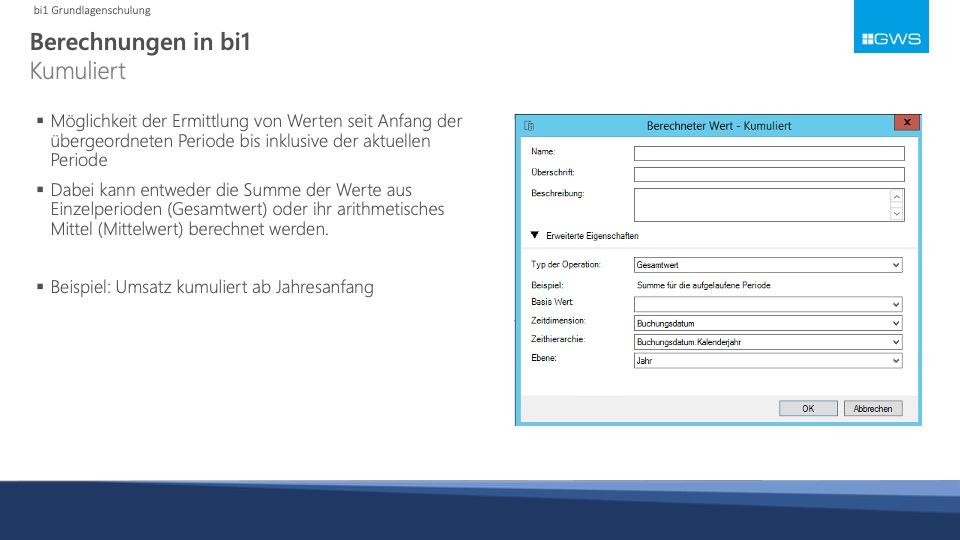960x540 pixels.
Task: Open Basis Wert dropdown
Action: [x=768, y=304]
